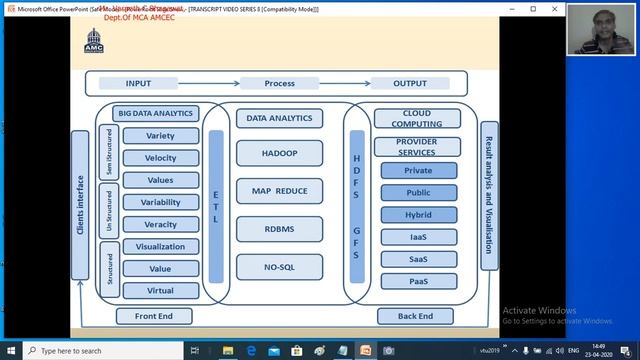Click the Public box
This screenshot has height=360, width=640.
(419, 193)
